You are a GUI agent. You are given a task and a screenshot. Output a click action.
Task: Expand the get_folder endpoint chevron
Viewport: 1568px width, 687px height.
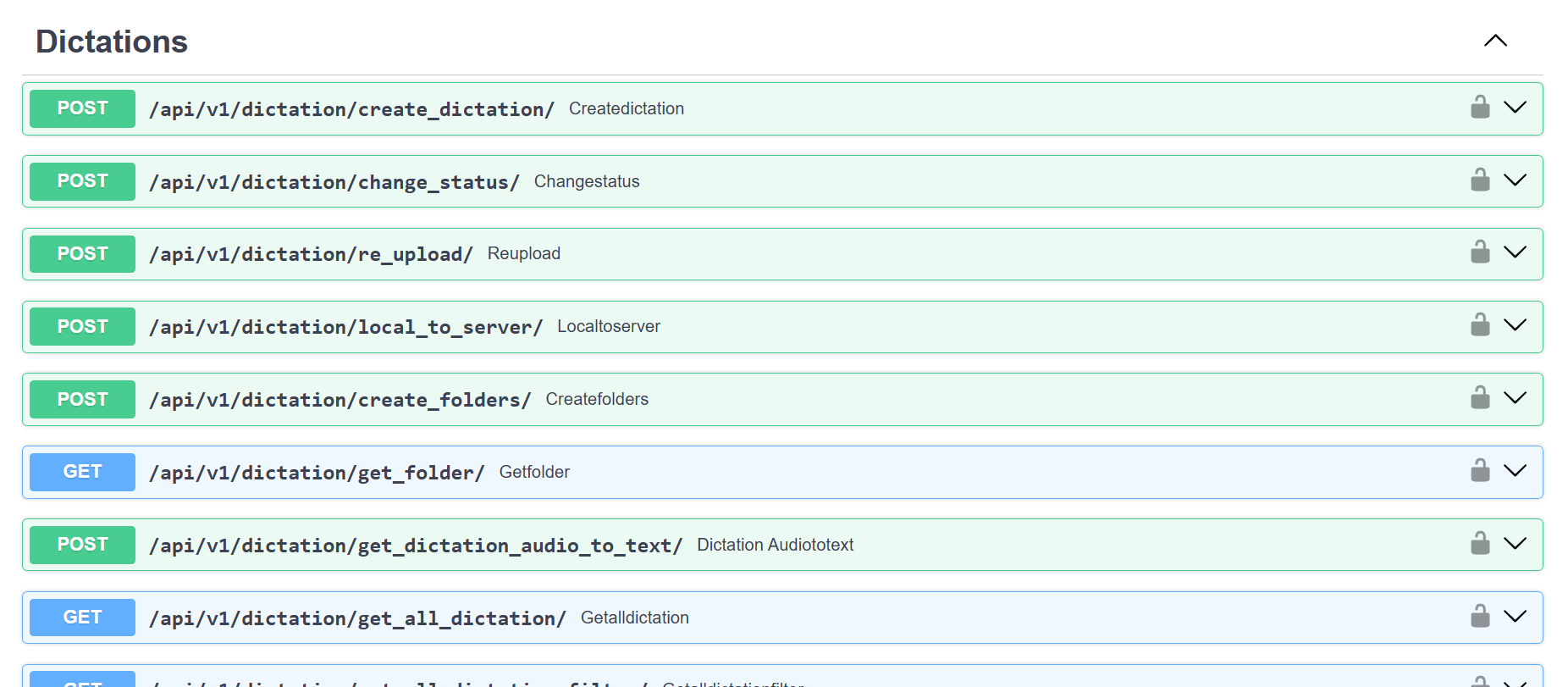click(1515, 471)
